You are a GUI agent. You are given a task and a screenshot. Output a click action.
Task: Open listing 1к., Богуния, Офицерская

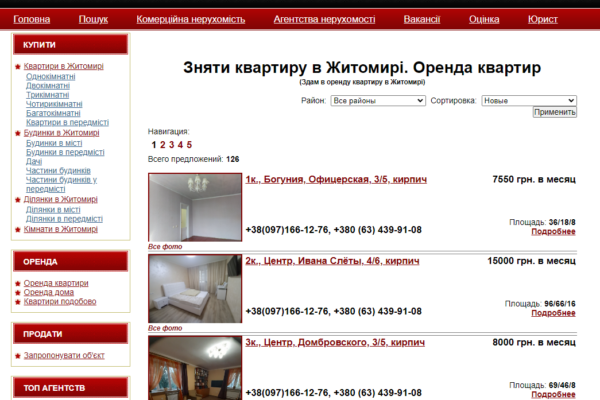click(336, 179)
